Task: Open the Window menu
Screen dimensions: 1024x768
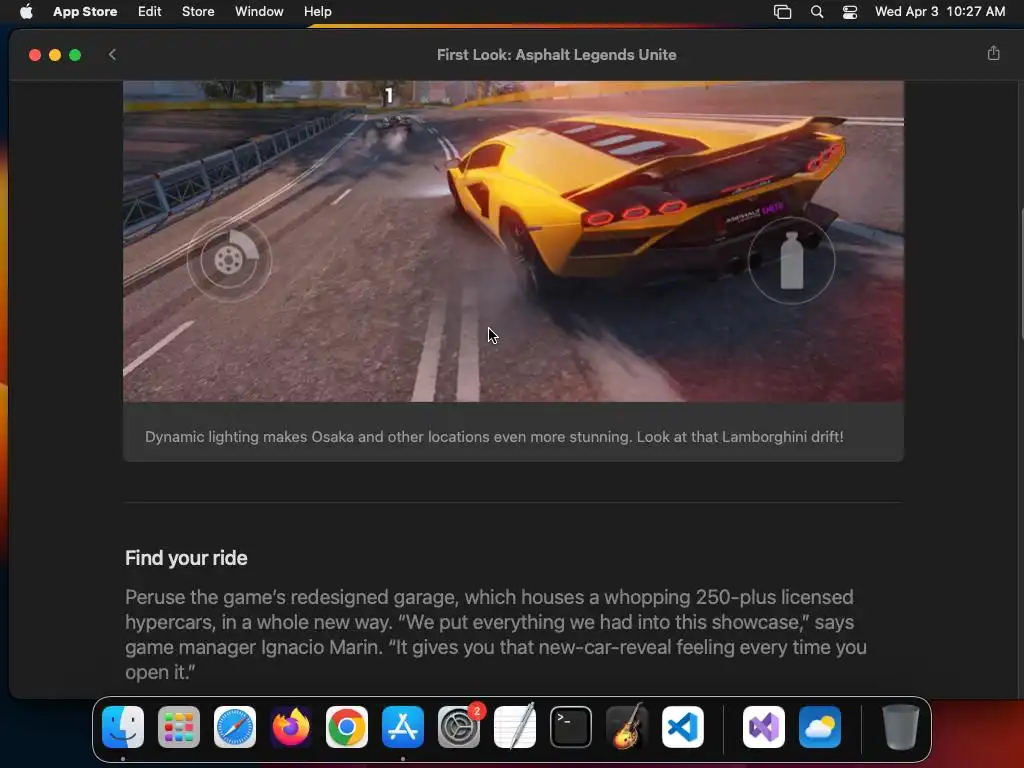Action: tap(259, 12)
